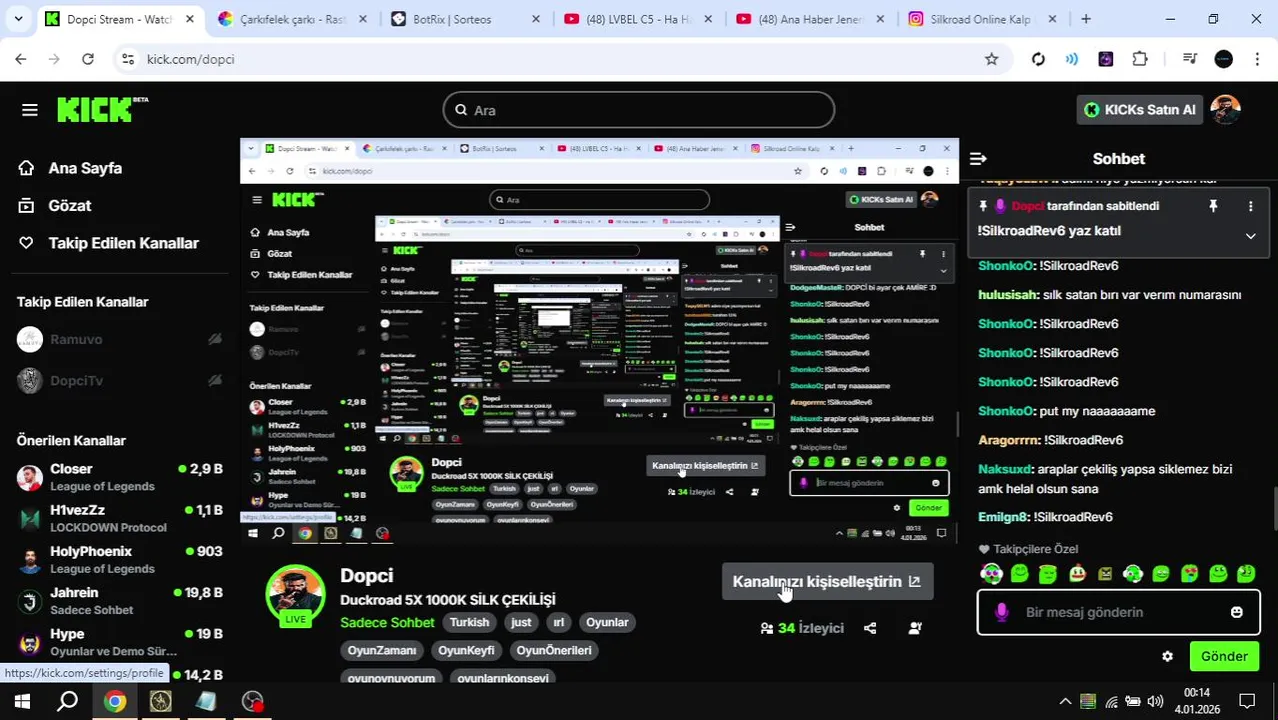Click hulusisah username in chat

[x=1007, y=295]
